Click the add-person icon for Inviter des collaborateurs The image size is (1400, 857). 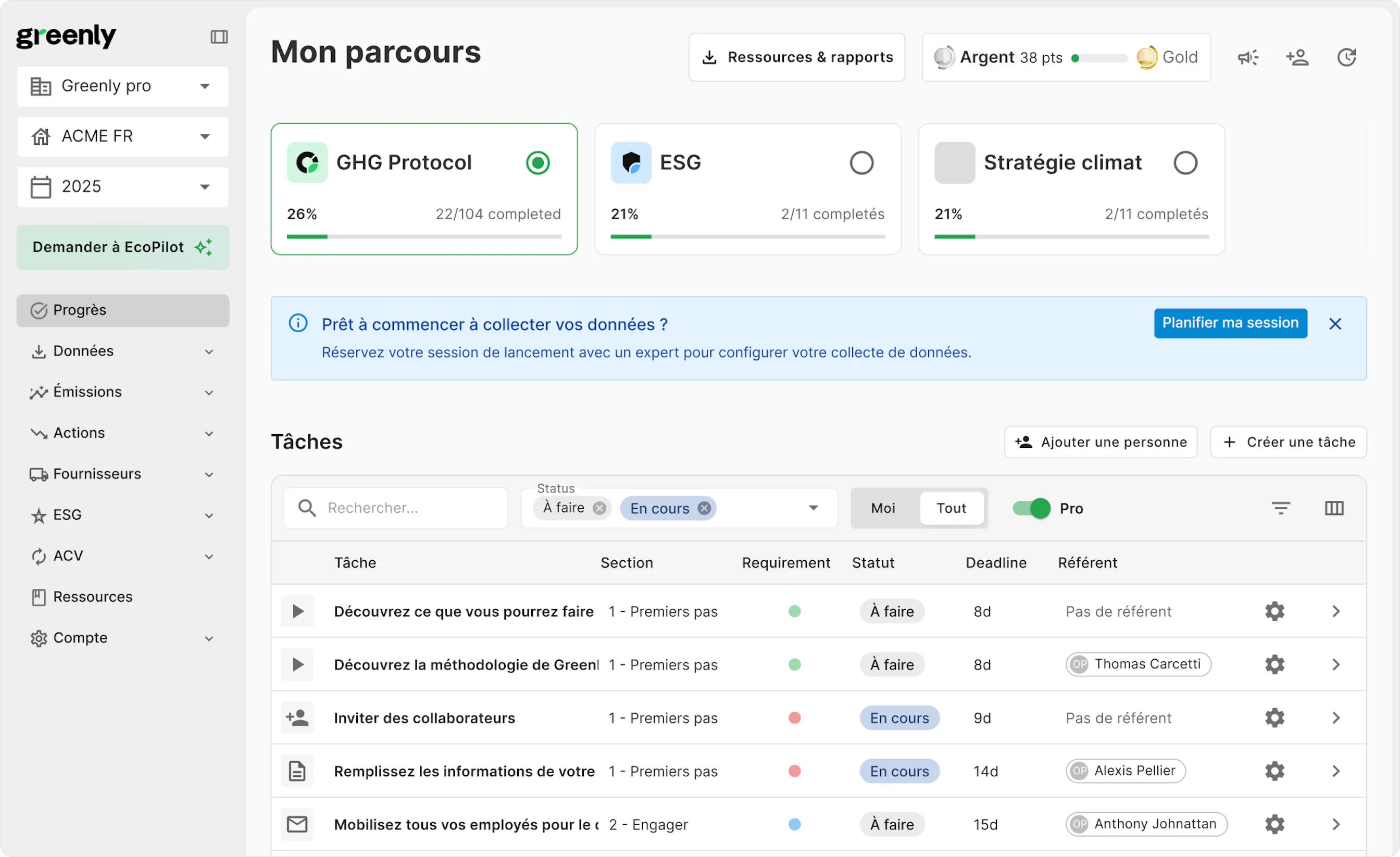[297, 717]
